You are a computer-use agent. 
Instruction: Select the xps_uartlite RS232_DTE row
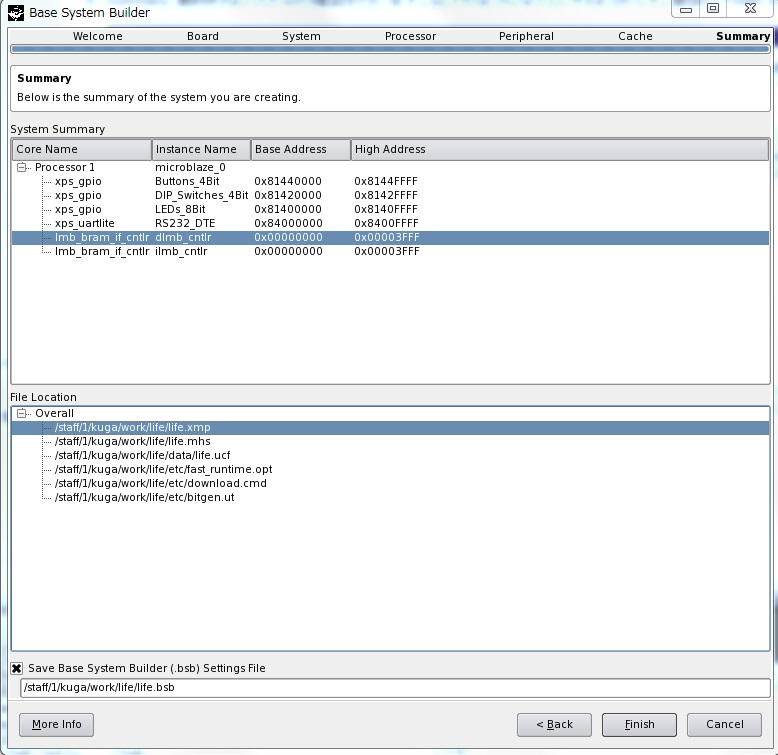click(390, 223)
